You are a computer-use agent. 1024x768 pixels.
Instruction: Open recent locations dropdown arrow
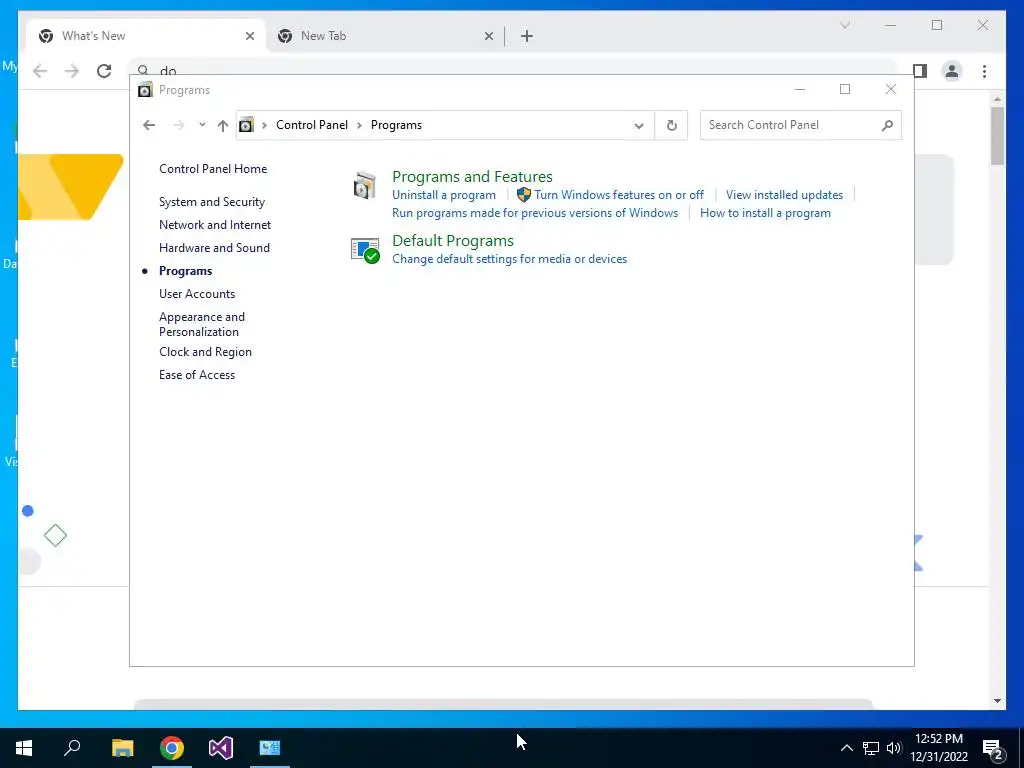point(202,125)
